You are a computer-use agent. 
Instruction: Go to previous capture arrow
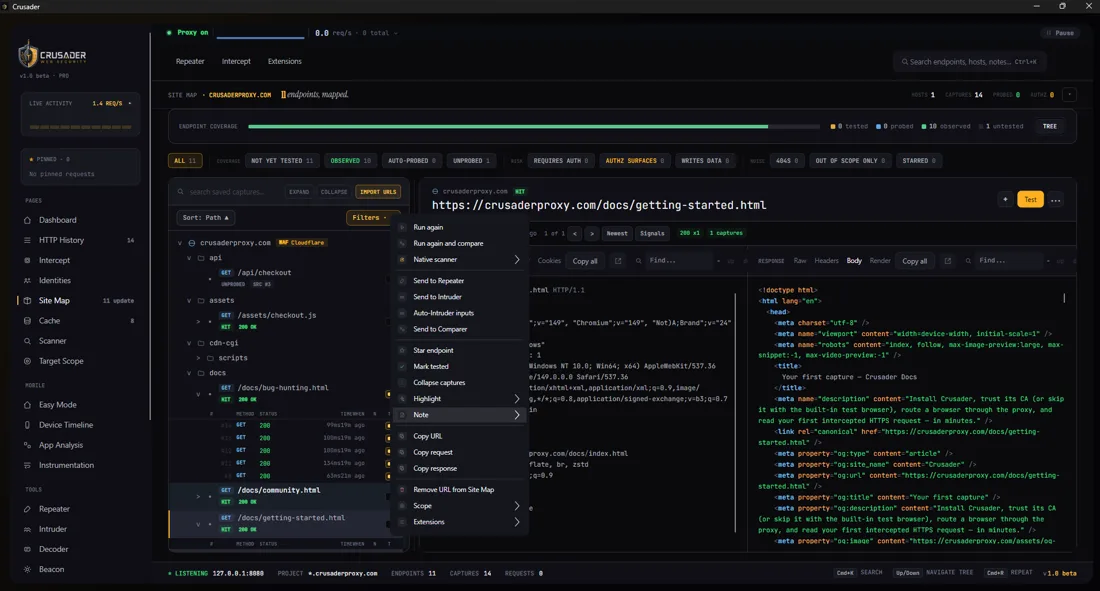click(575, 233)
